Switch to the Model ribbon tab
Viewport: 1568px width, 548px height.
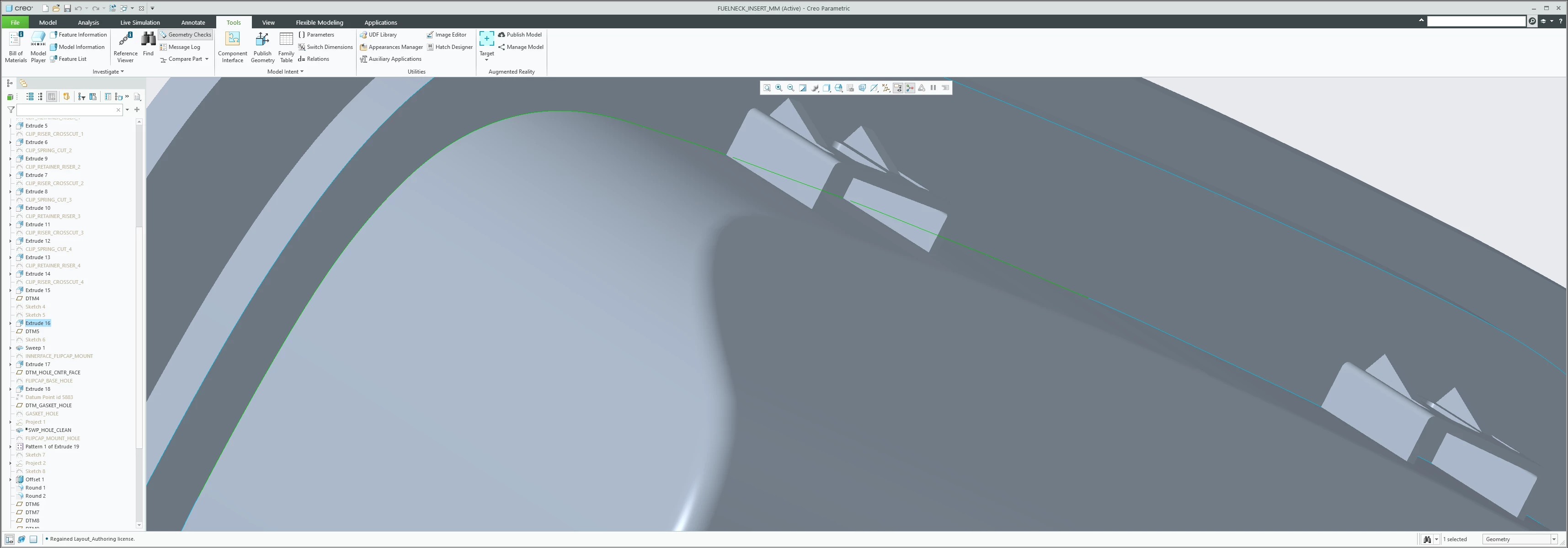pos(48,22)
